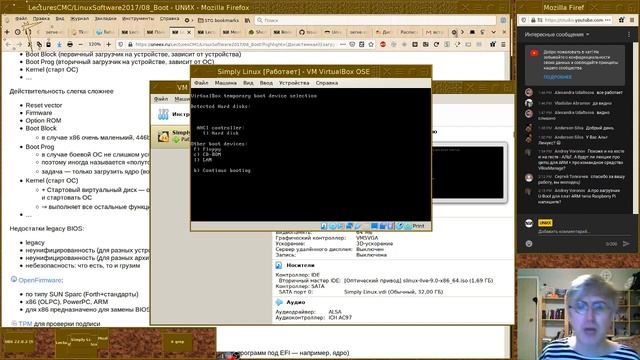The width and height of the screenshot is (640, 360).
Task: Zoom in with the plus button
Action: (x=109, y=44)
